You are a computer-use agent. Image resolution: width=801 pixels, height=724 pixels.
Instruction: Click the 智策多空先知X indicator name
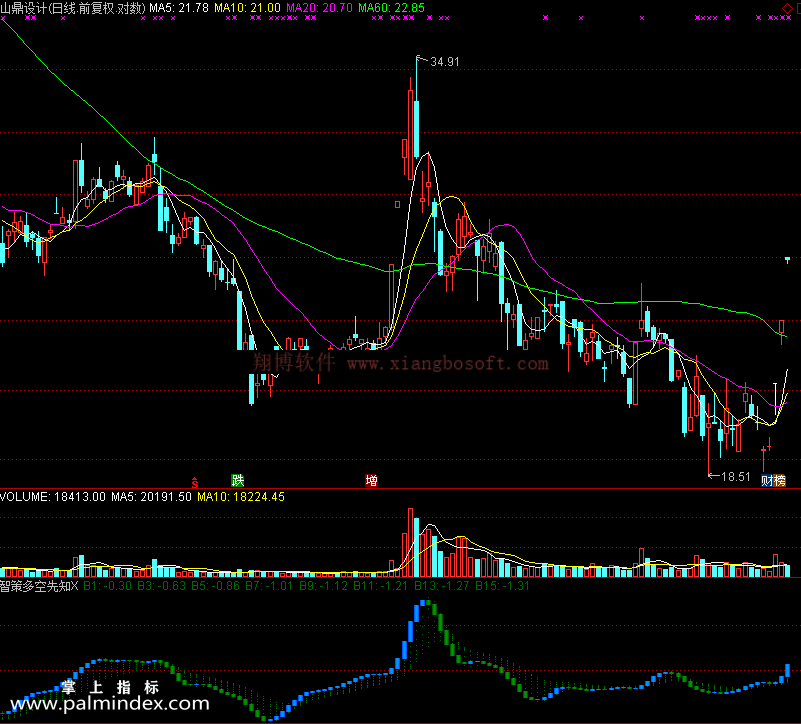[39, 586]
